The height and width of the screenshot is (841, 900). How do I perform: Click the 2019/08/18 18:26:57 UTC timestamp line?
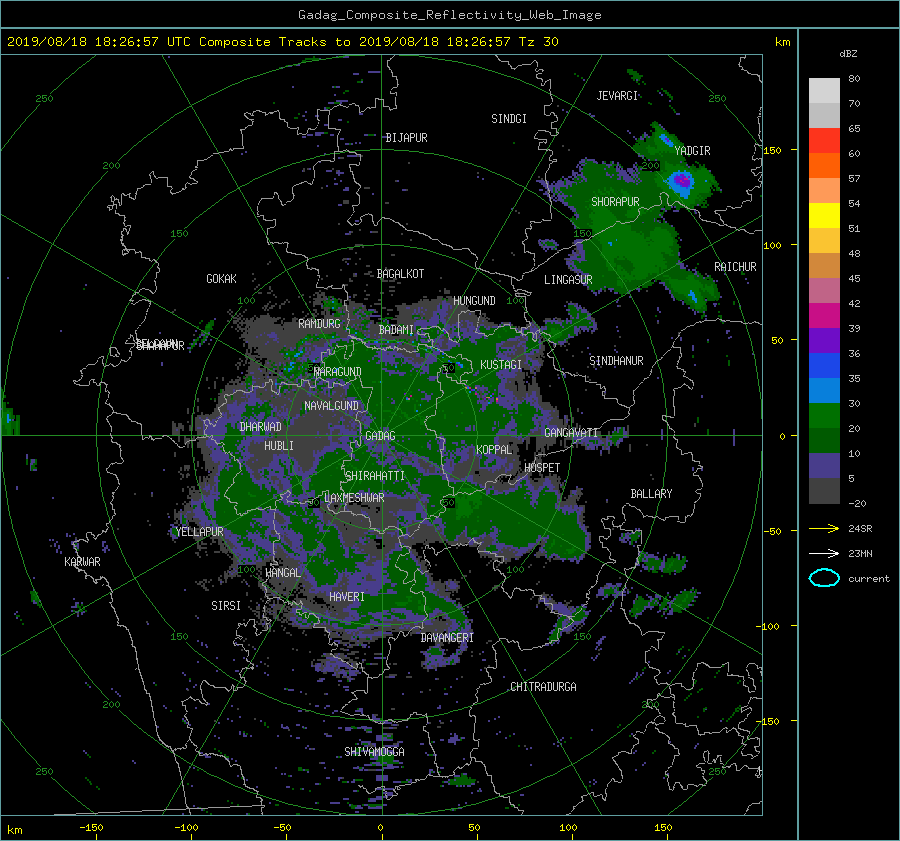[x=282, y=42]
